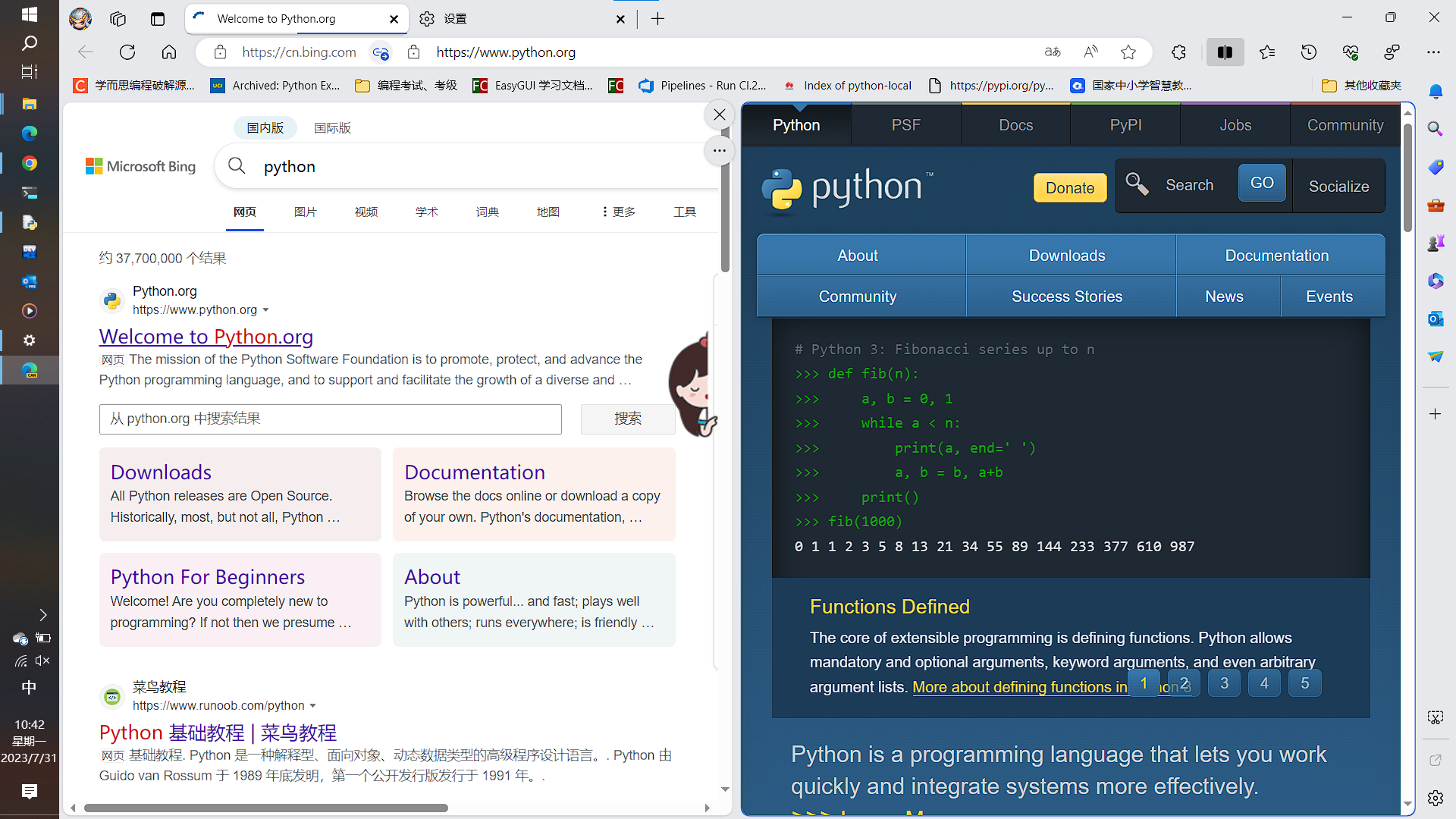Switch to the 视频 search tab
The image size is (1456, 819).
(x=366, y=212)
